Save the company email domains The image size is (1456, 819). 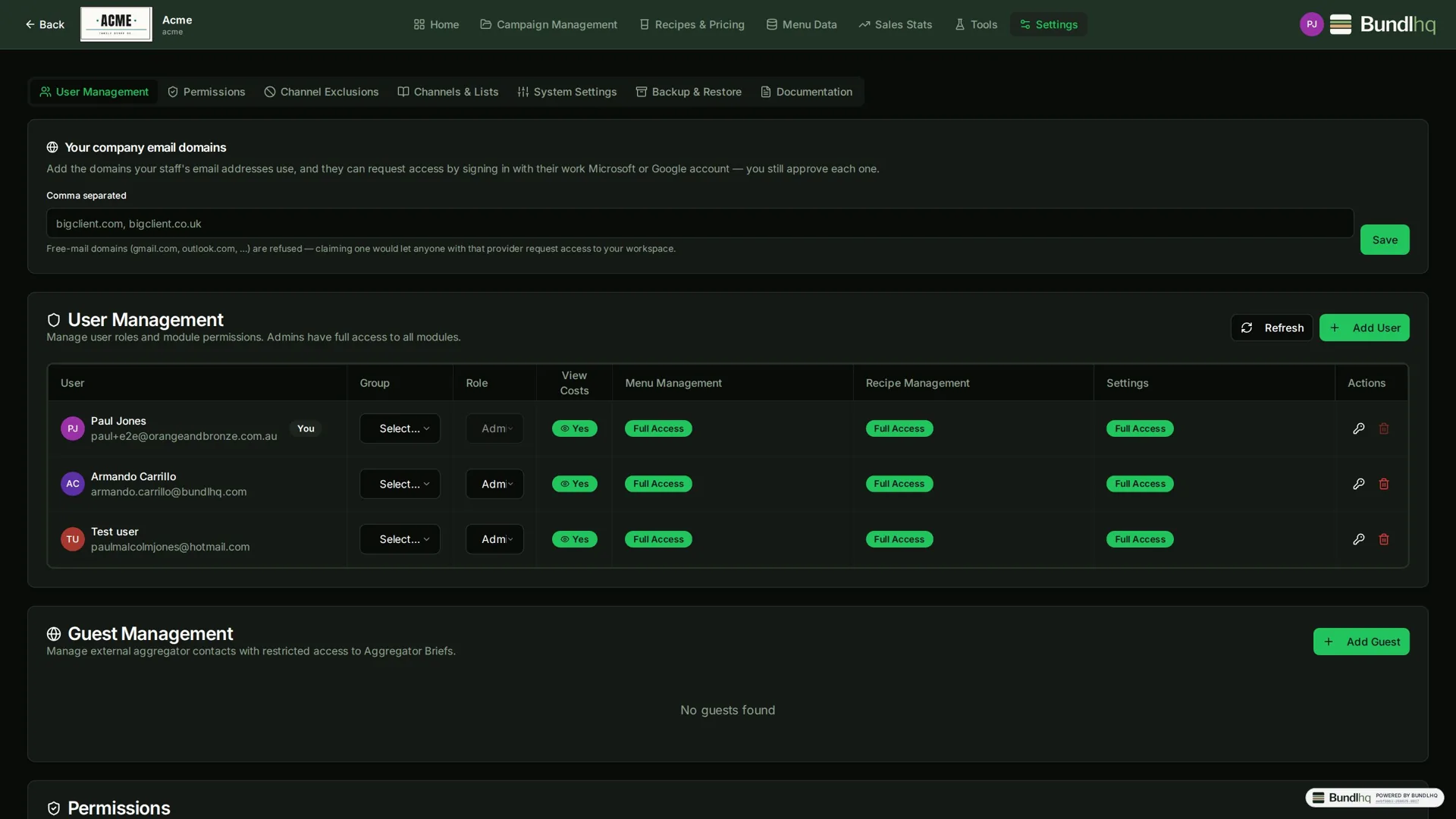click(1385, 240)
